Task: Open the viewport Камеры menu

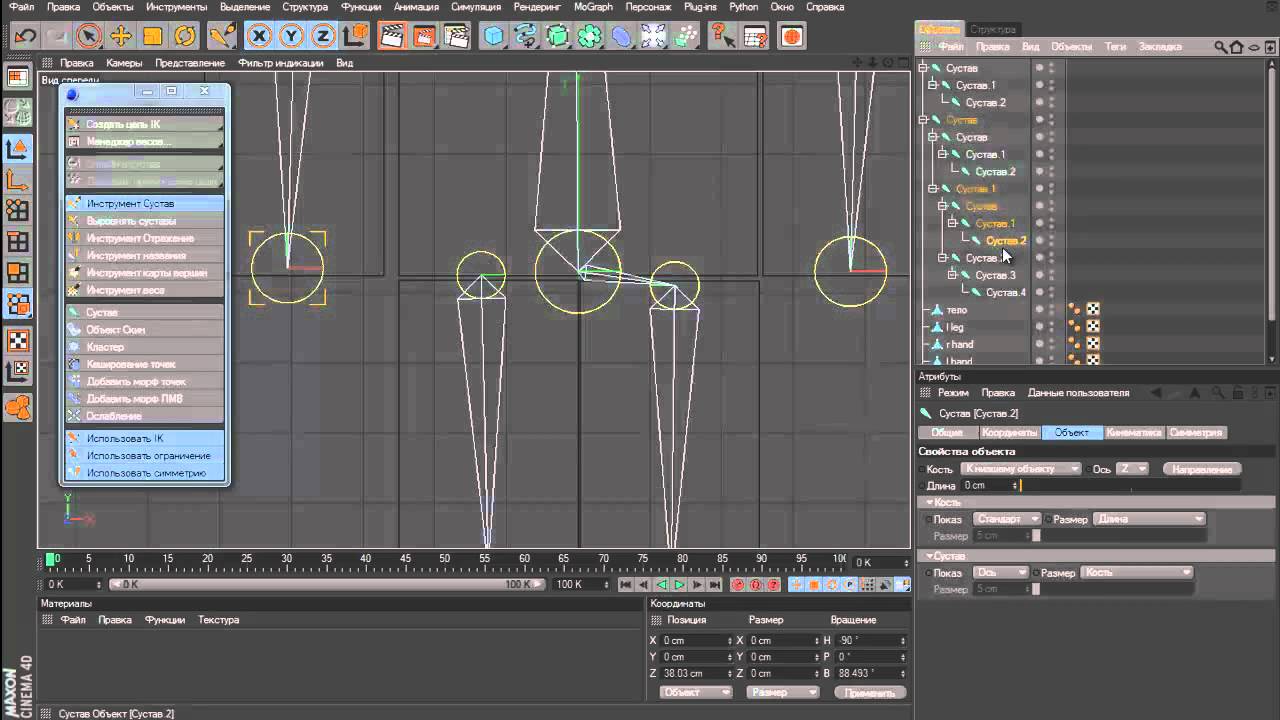Action: [124, 63]
